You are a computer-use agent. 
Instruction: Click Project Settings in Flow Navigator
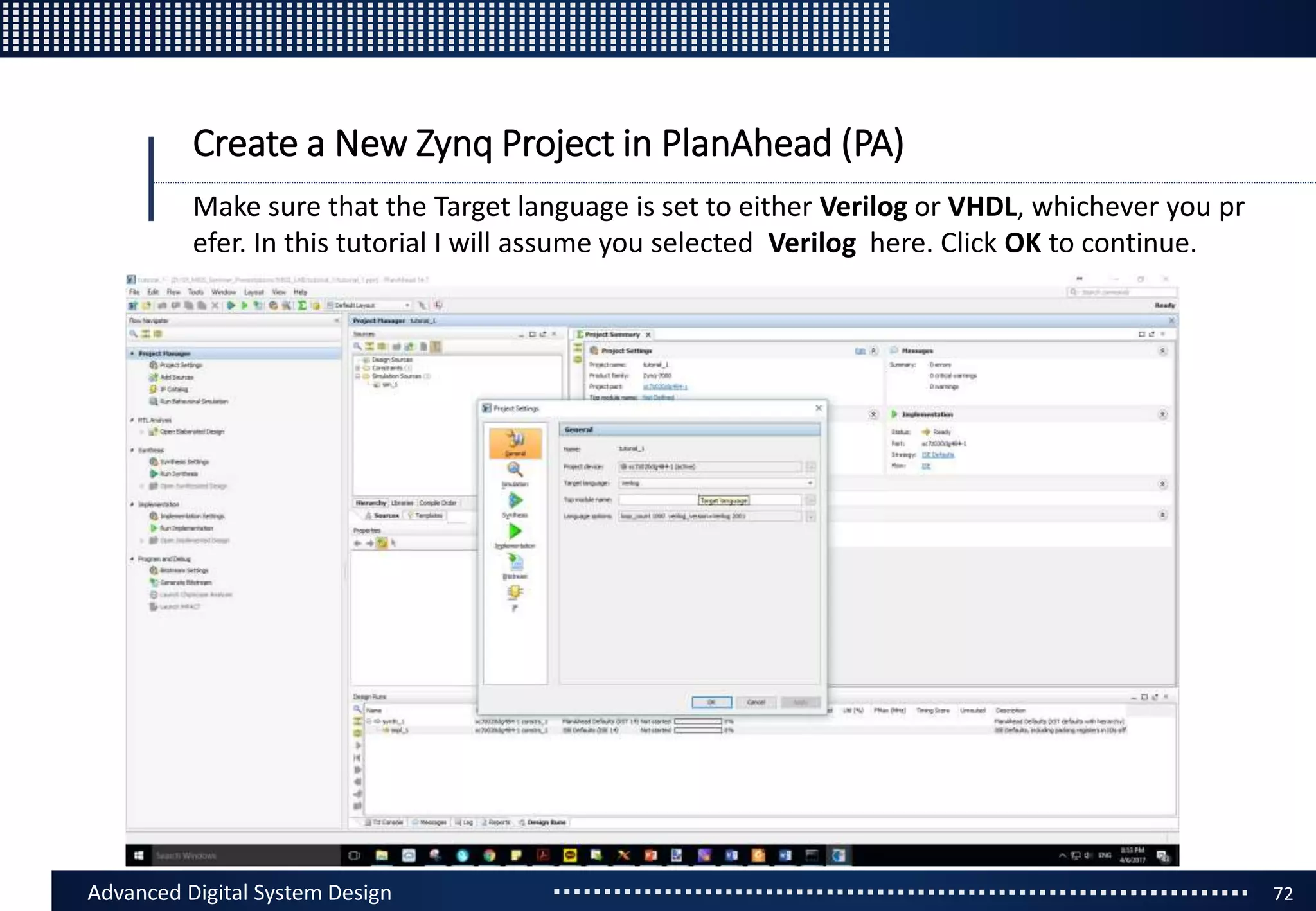[175, 365]
